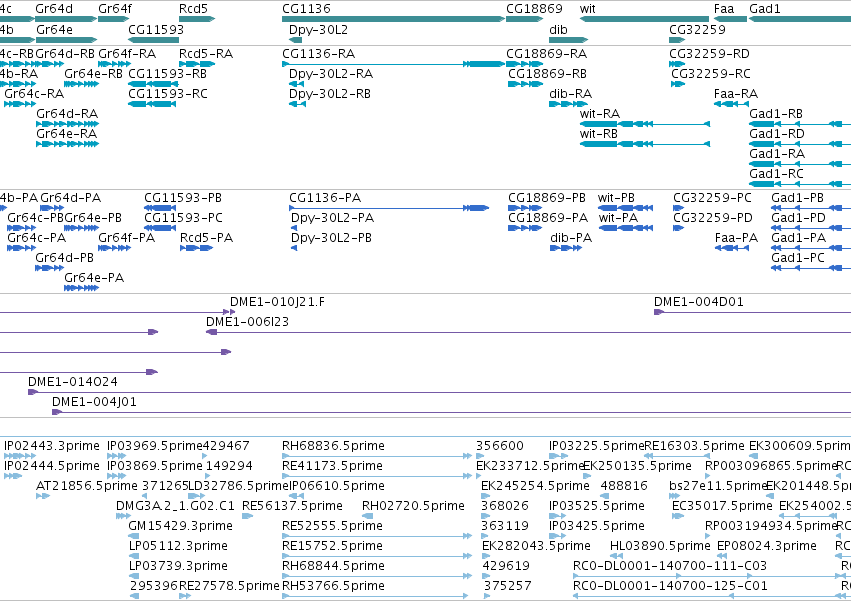Select transcript CG11593-RC

[152, 104]
